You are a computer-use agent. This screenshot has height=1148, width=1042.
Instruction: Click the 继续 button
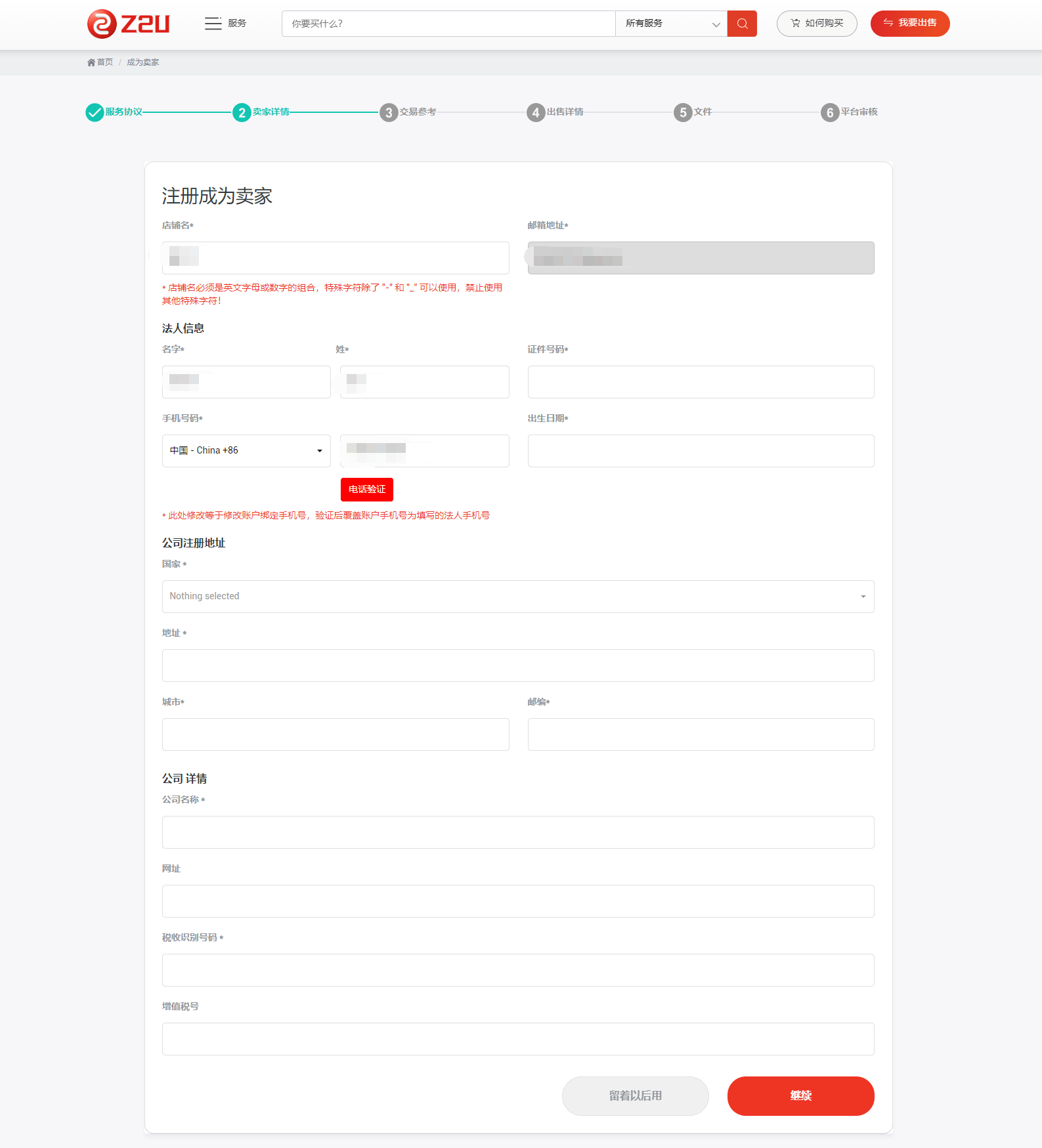[800, 1095]
